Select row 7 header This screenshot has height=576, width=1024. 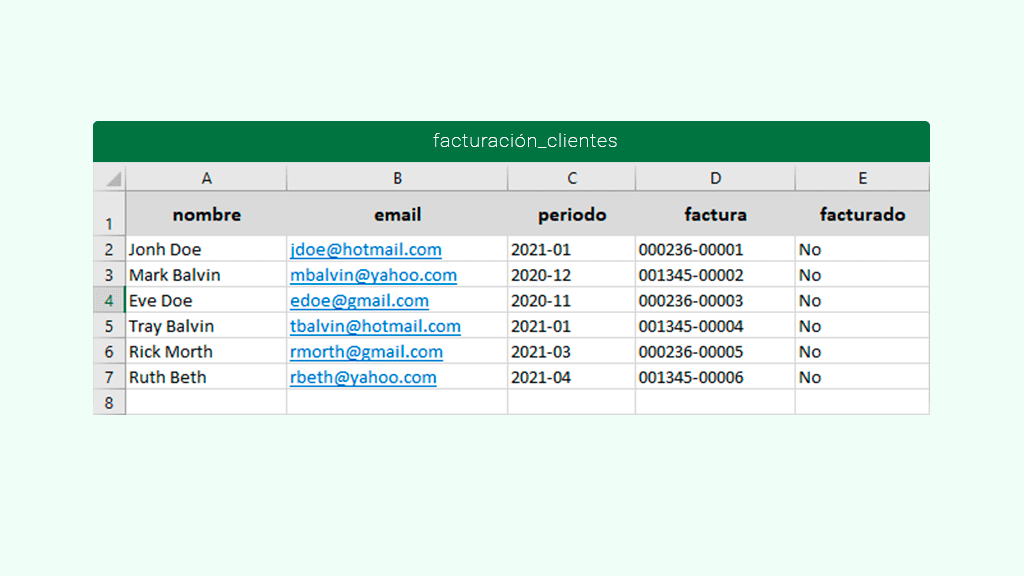[x=109, y=377]
